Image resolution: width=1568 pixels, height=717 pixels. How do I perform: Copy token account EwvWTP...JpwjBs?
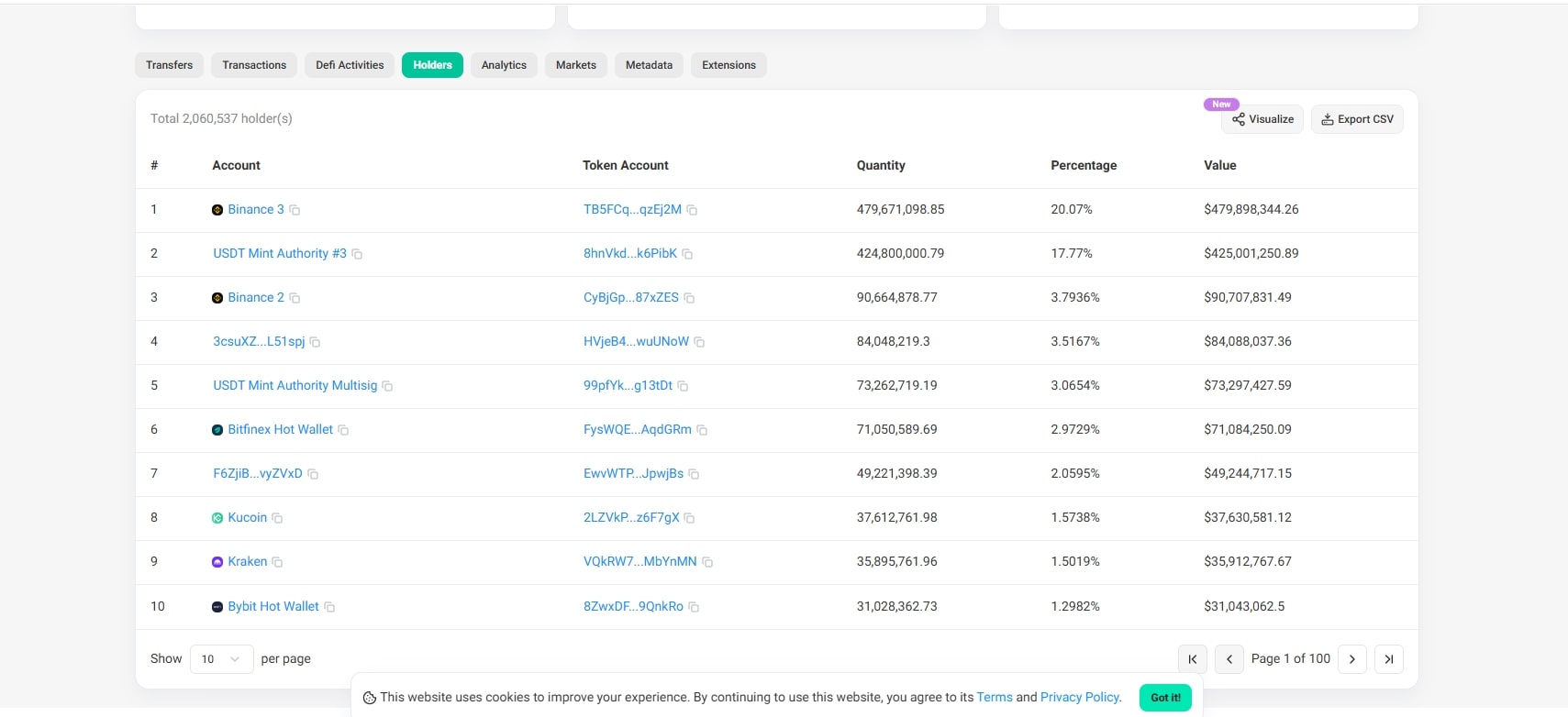point(694,474)
